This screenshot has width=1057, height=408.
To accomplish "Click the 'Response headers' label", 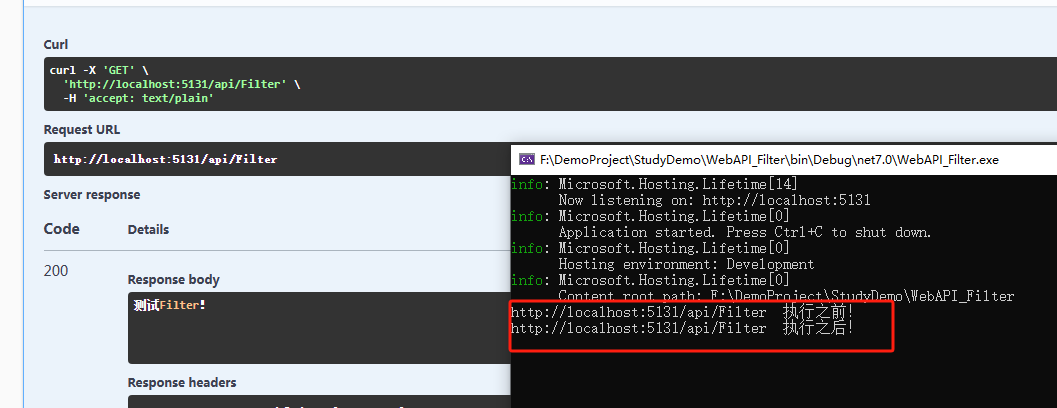I will (181, 382).
